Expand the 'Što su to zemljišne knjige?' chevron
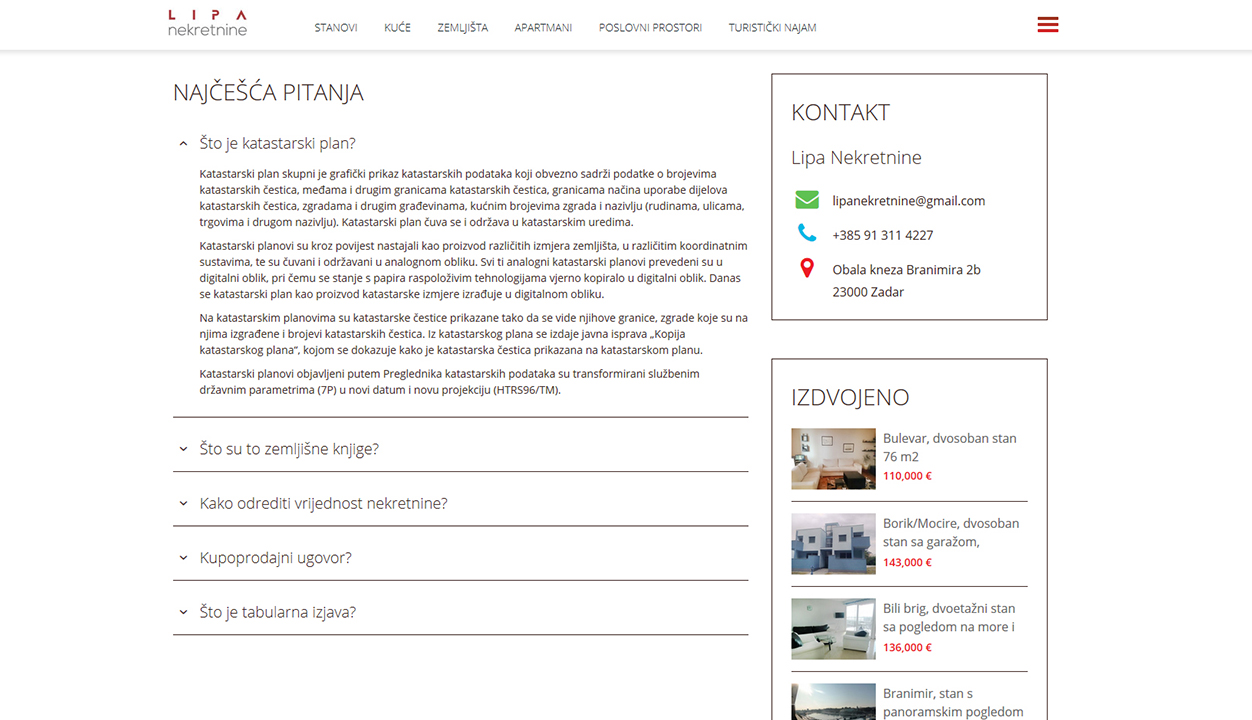The height and width of the screenshot is (720, 1252). [183, 449]
